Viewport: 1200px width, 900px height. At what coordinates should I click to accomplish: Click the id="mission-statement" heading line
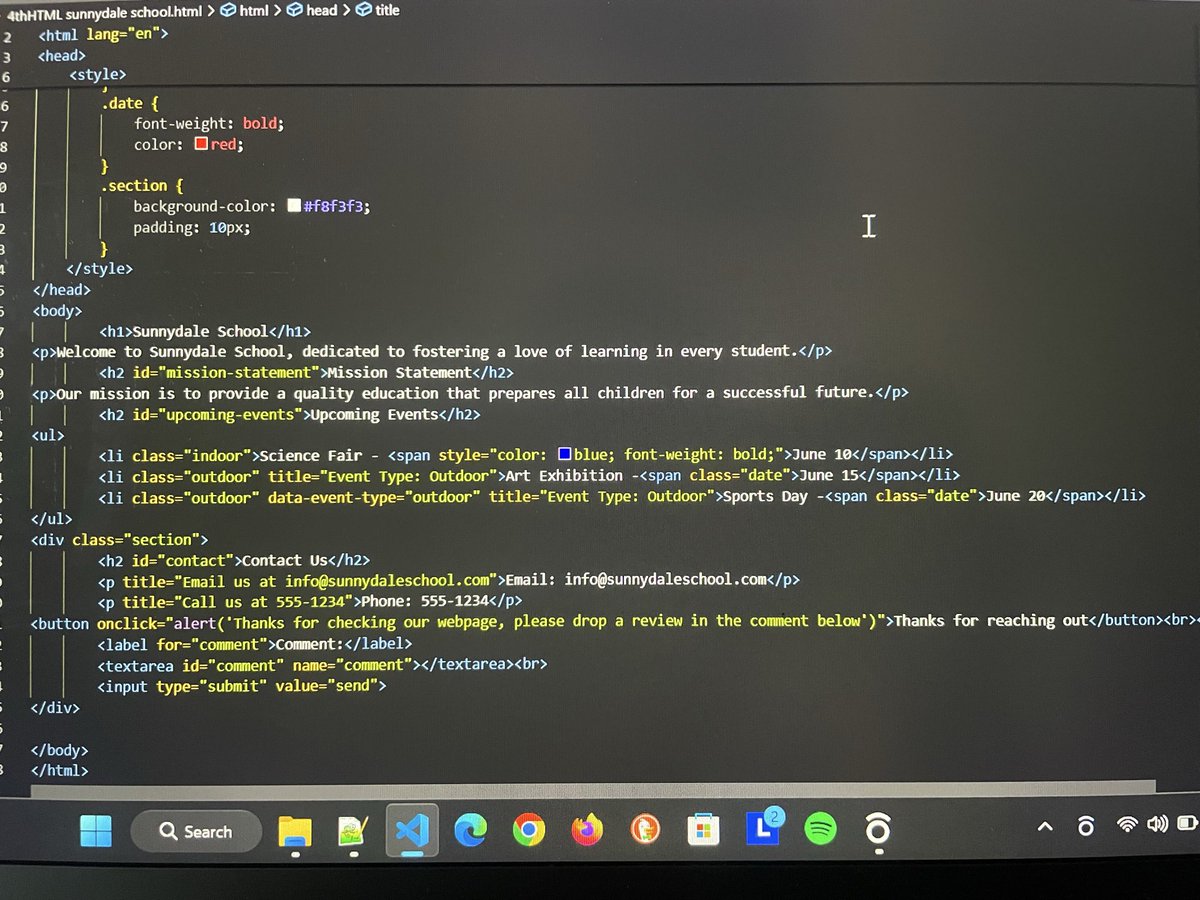(x=306, y=372)
